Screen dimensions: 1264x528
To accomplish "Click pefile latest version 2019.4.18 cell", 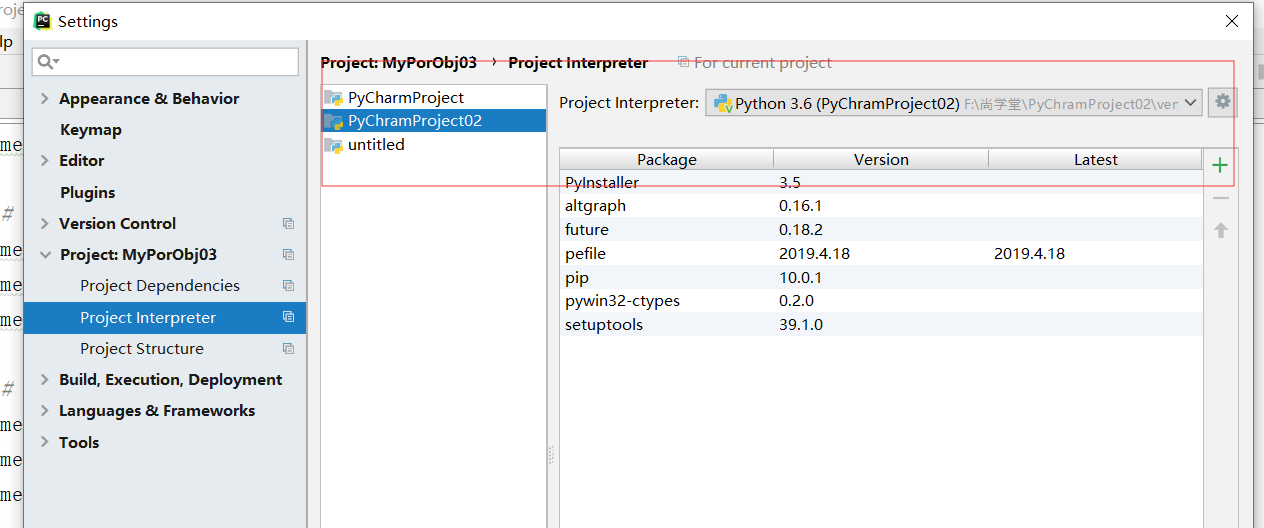I will pos(1029,254).
